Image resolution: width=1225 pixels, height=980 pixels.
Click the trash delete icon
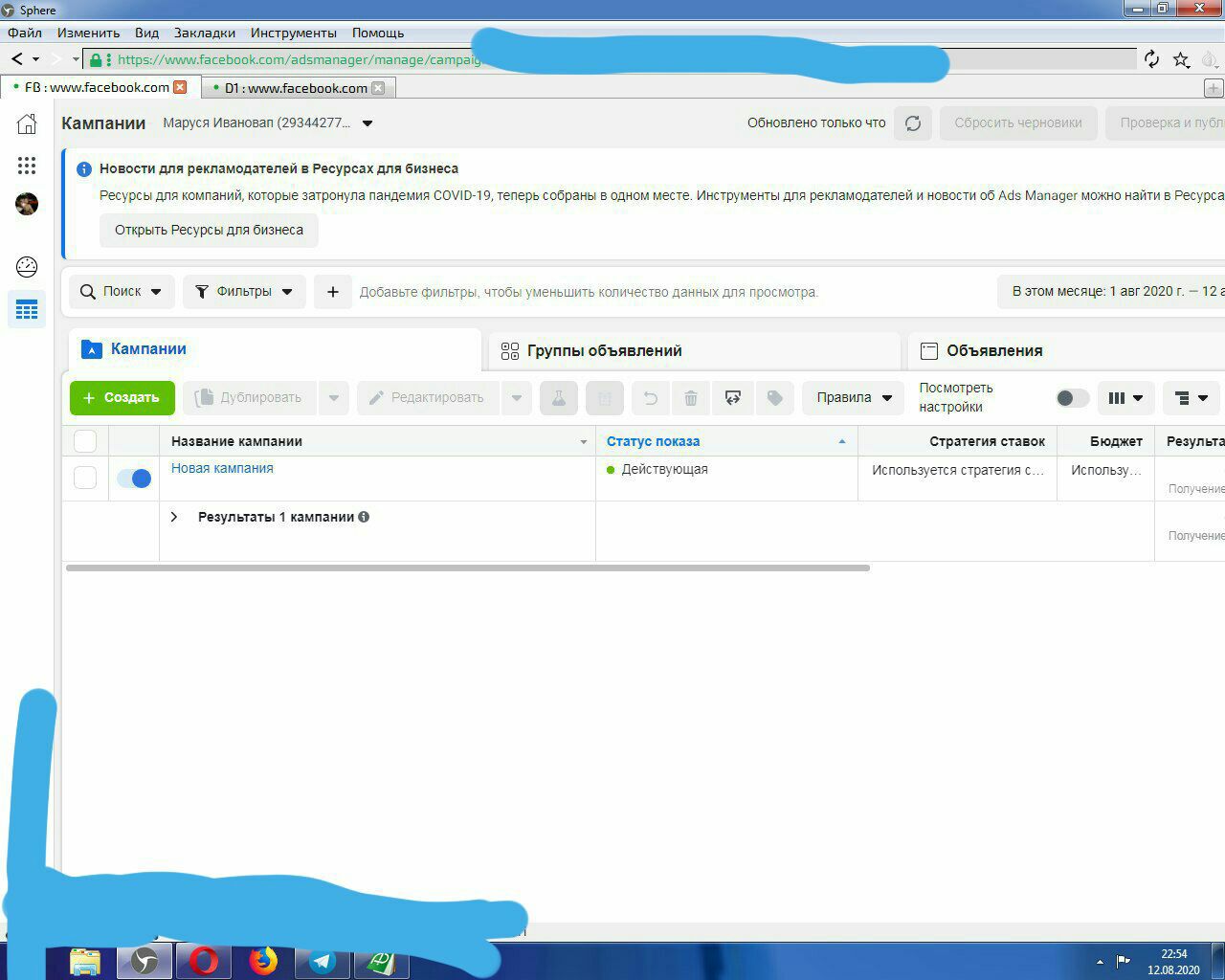coord(691,397)
